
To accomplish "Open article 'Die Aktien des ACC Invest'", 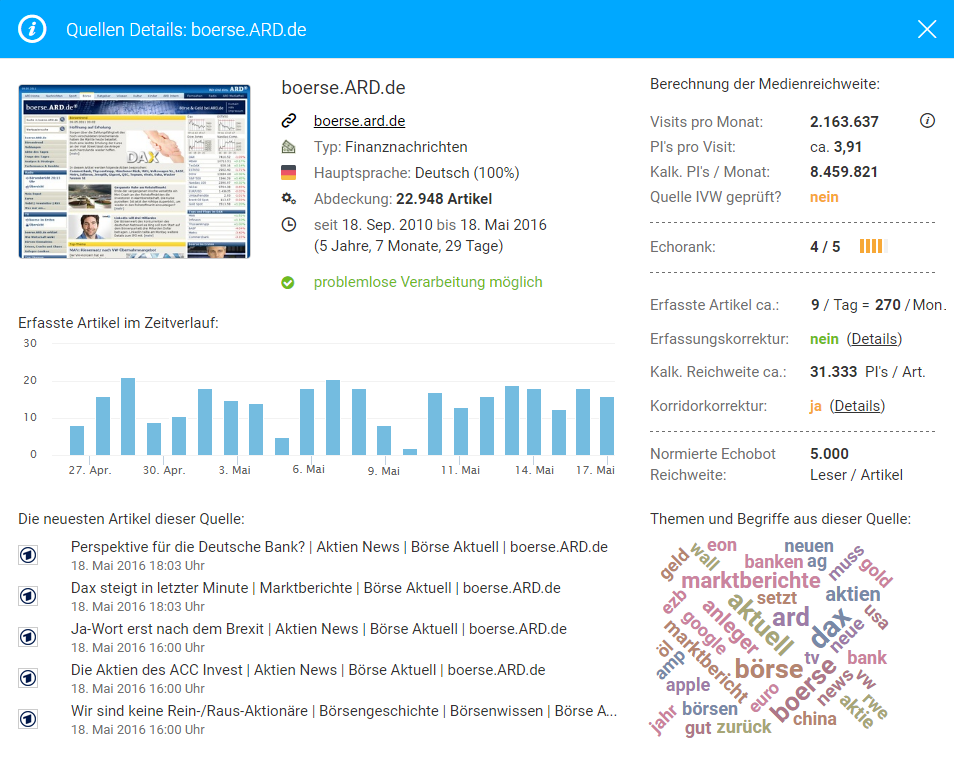I will (307, 670).
